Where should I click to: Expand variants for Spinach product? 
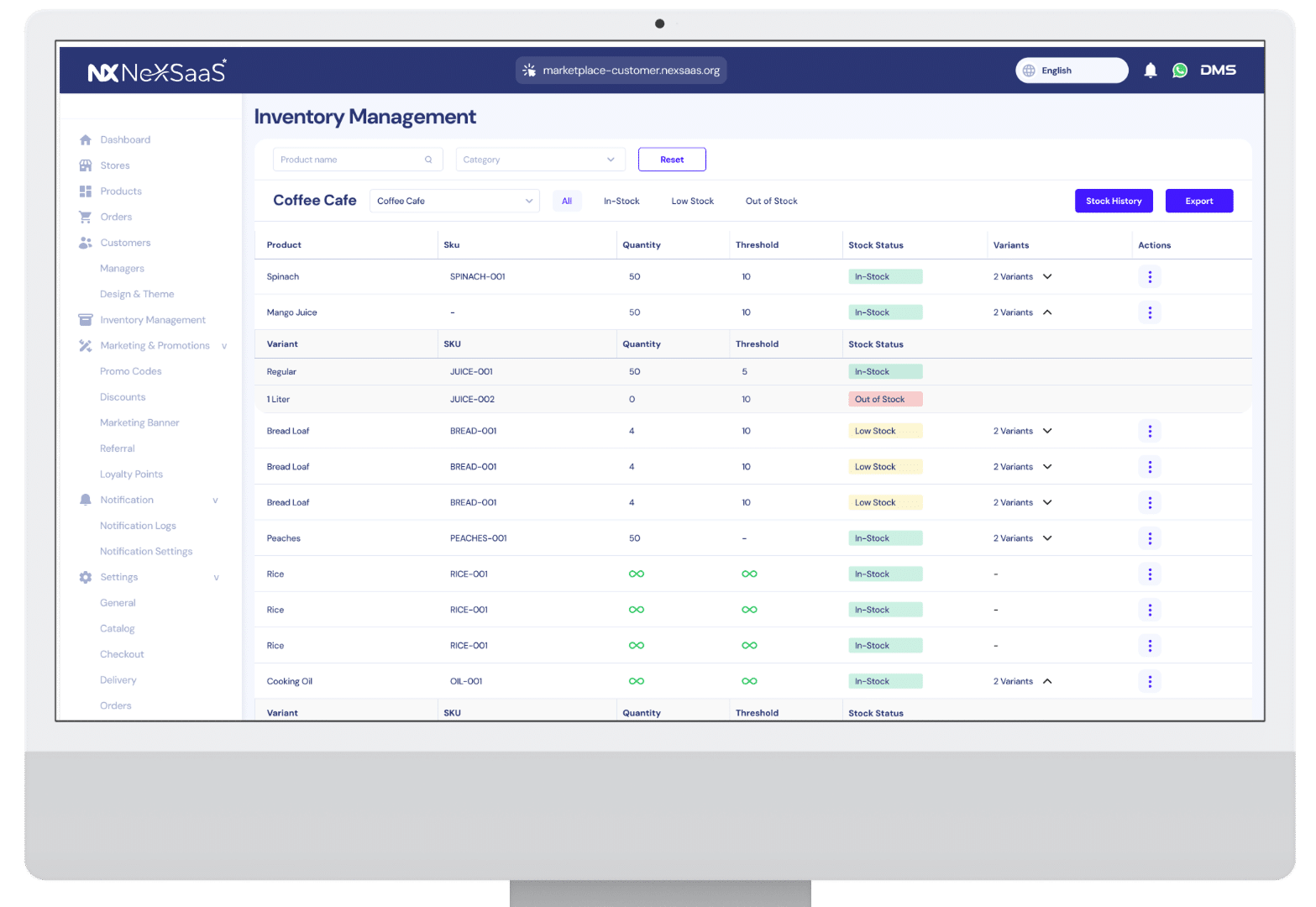pyautogui.click(x=1047, y=277)
